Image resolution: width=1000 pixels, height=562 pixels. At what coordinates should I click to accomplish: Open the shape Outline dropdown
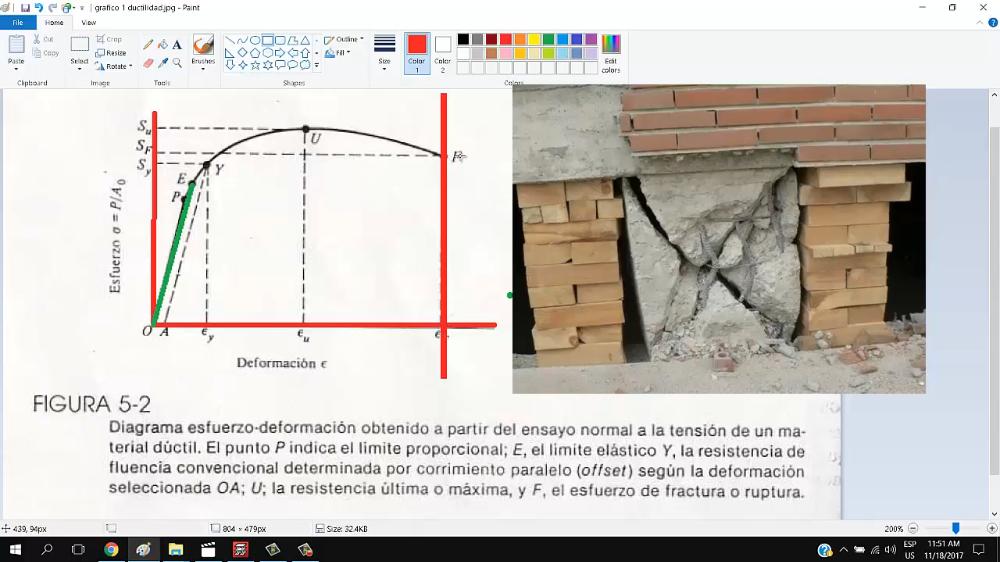tap(344, 40)
